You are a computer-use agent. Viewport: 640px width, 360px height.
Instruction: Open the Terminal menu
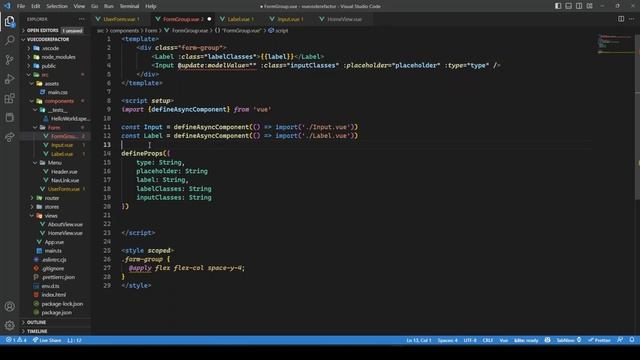point(129,6)
